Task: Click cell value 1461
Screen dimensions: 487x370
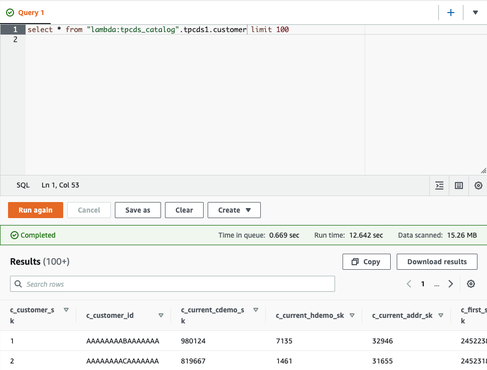Action: 284,361
